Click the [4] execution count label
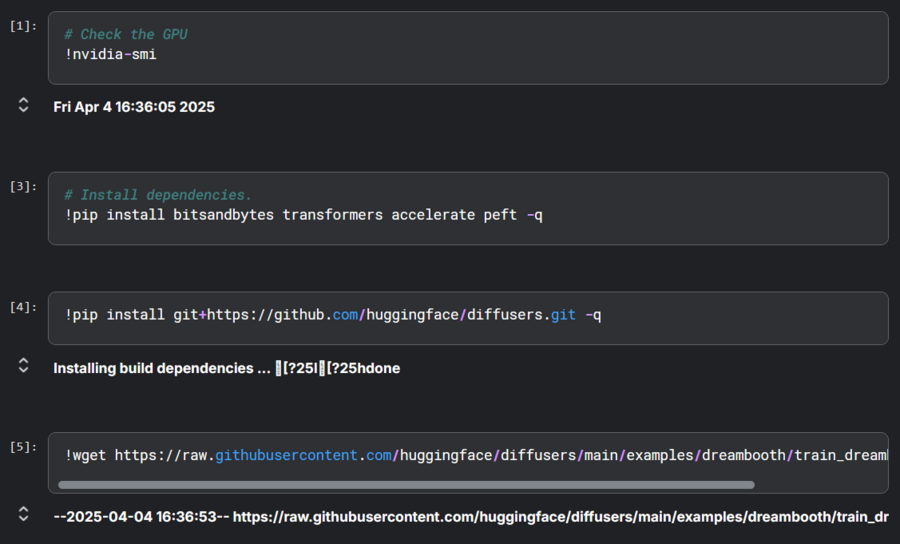Image resolution: width=900 pixels, height=544 pixels. [23, 307]
